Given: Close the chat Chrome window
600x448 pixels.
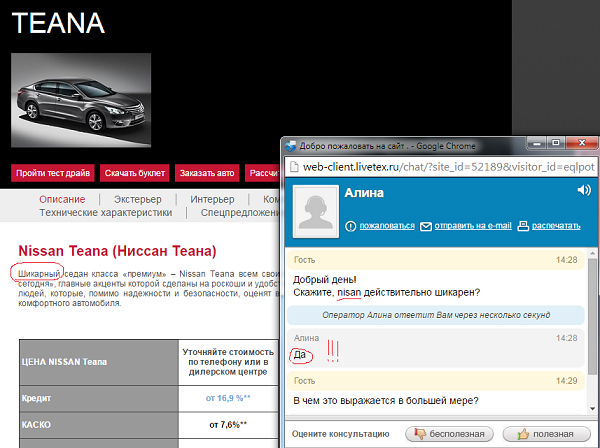Looking at the screenshot, I should pyautogui.click(x=582, y=143).
